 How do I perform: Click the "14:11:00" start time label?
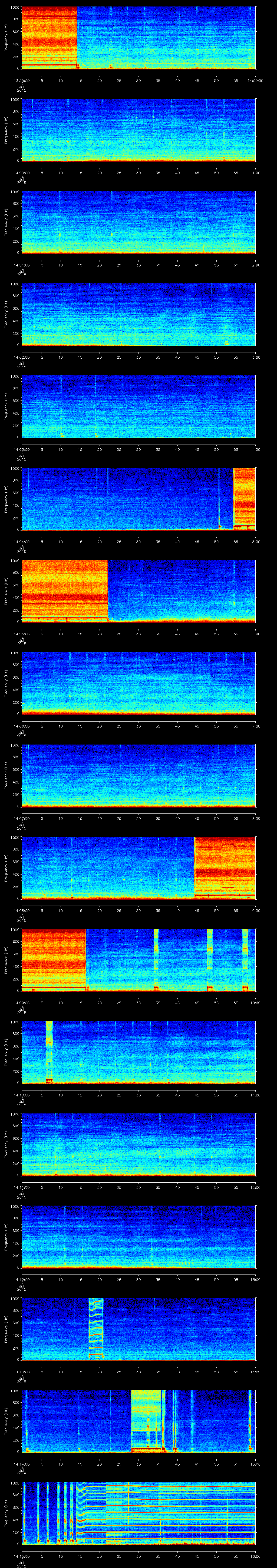[21, 1187]
